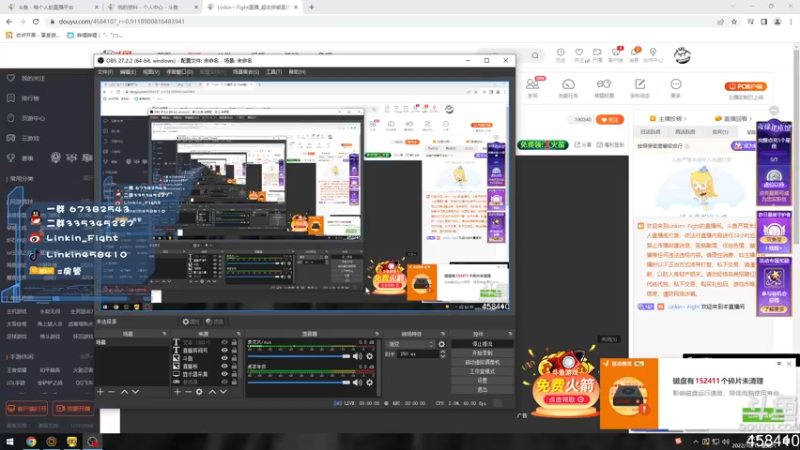800x450 pixels.
Task: Pop out the Controls dock with its header icon
Action: 510,334
